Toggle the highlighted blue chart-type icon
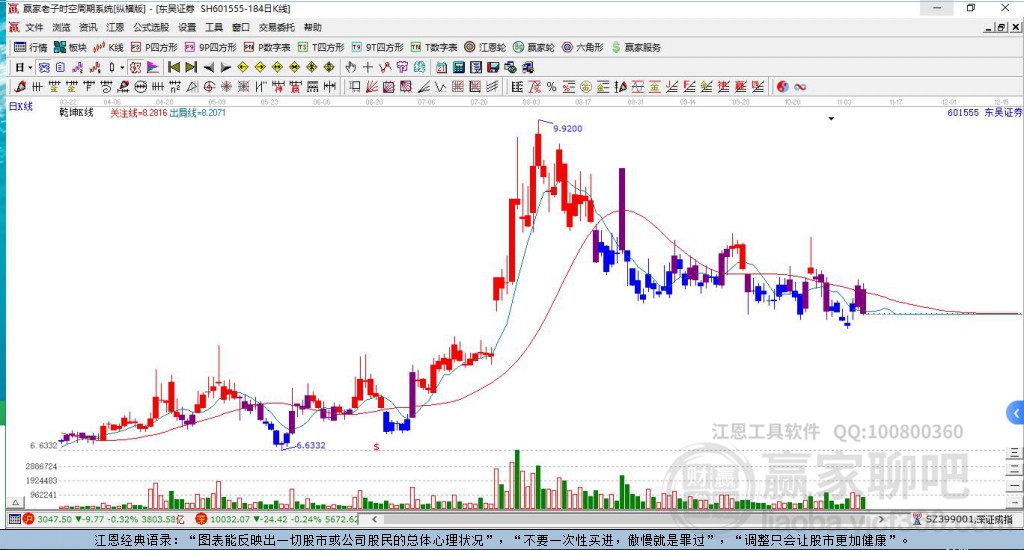 [44, 67]
